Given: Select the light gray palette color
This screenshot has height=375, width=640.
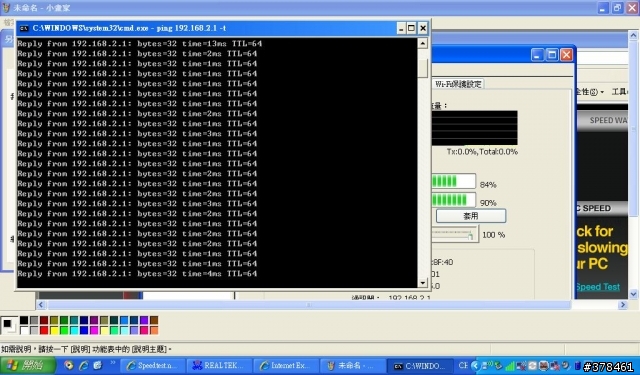Looking at the screenshot, I should pos(34,330).
